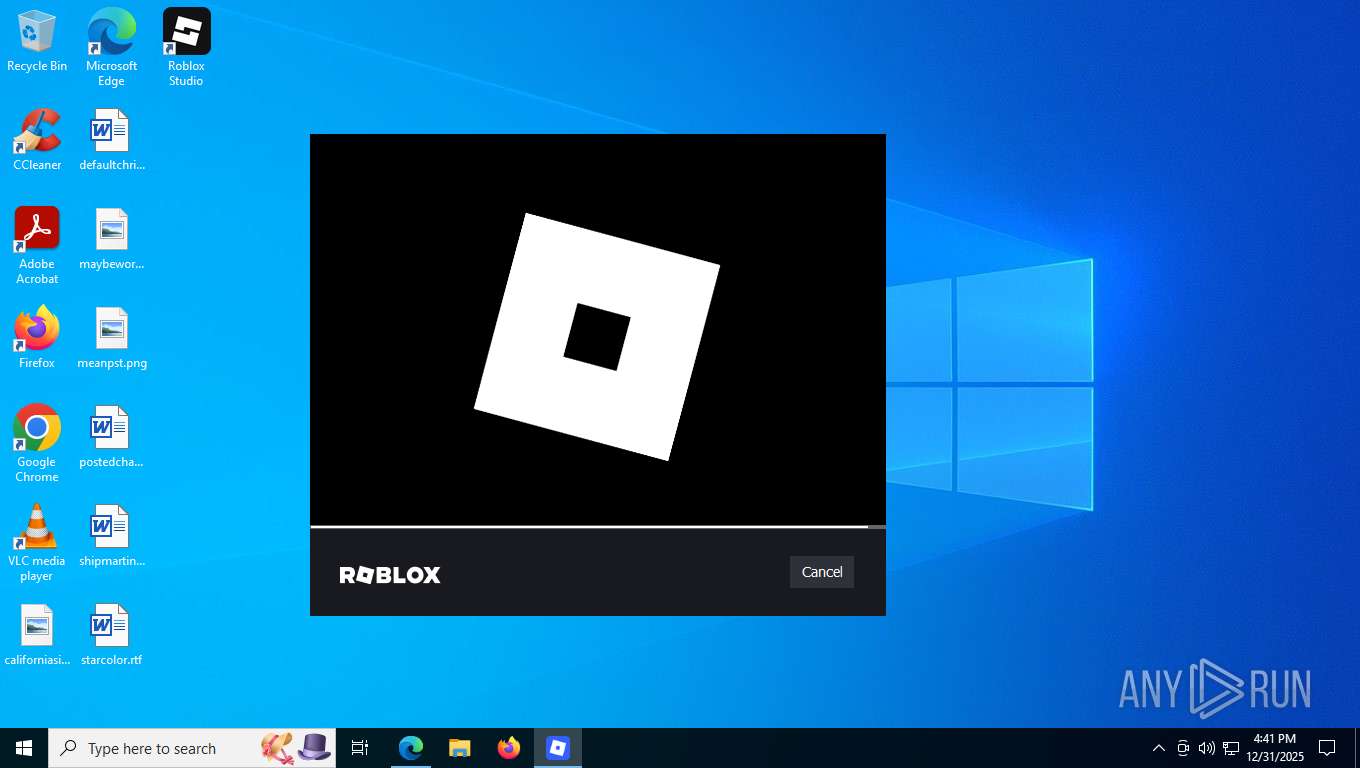1360x768 pixels.
Task: Select the defaultchri... Word document
Action: [x=111, y=140]
